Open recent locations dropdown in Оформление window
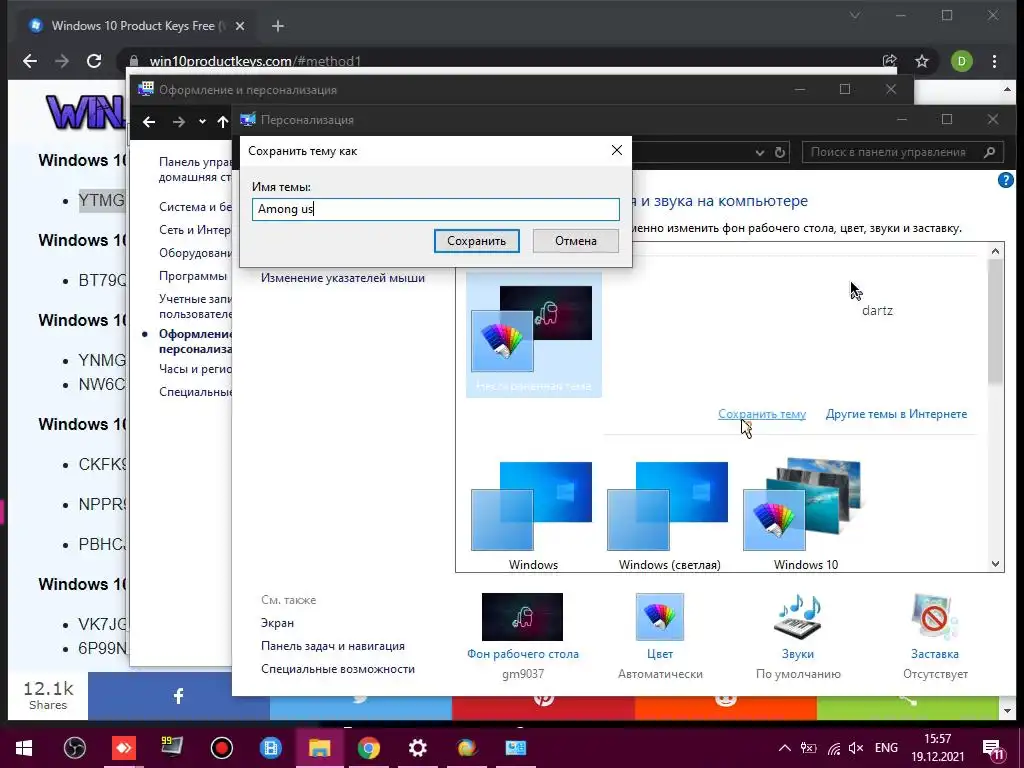Screen dimensions: 1024x768 coord(202,122)
